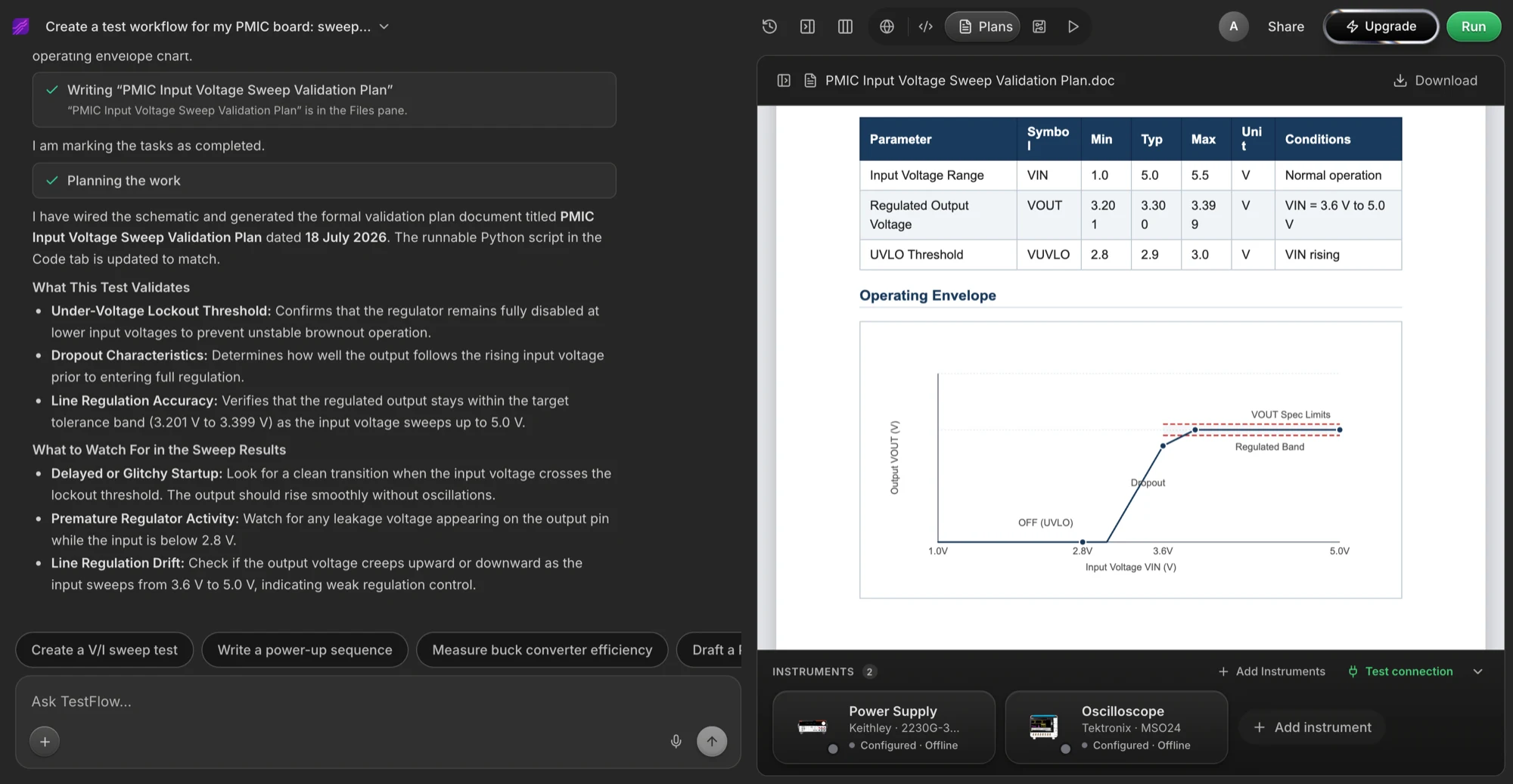Open the Power Supply Keithley instrument card
The width and height of the screenshot is (1513, 784).
click(x=884, y=727)
